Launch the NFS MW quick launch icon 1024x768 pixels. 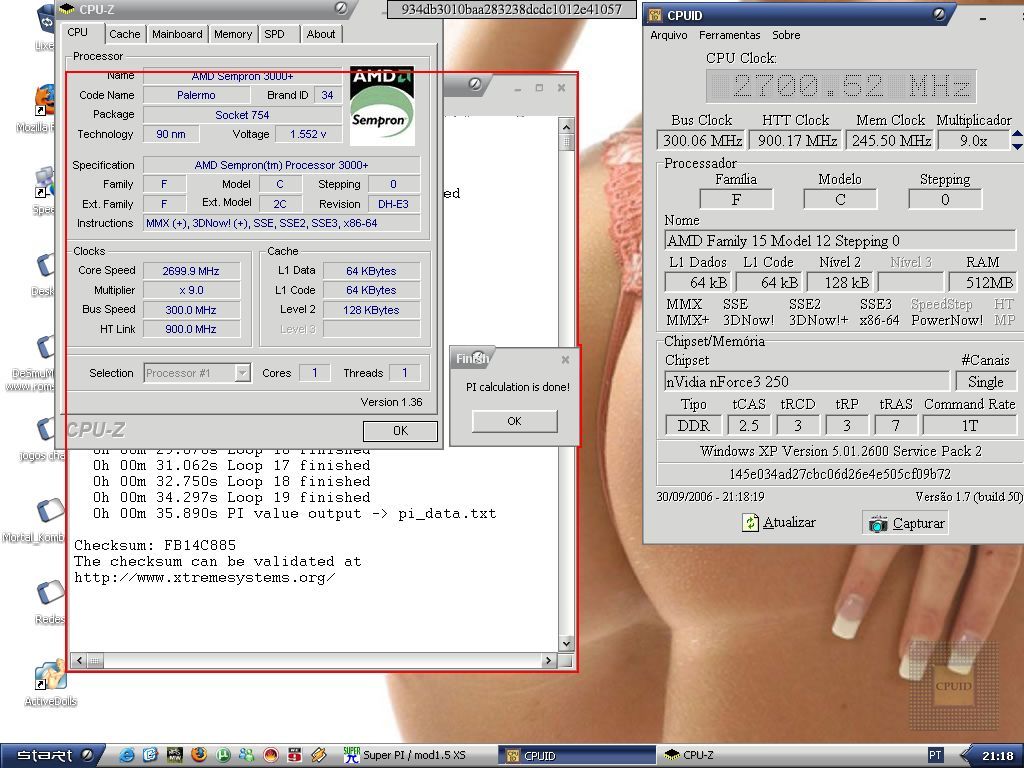pyautogui.click(x=175, y=756)
